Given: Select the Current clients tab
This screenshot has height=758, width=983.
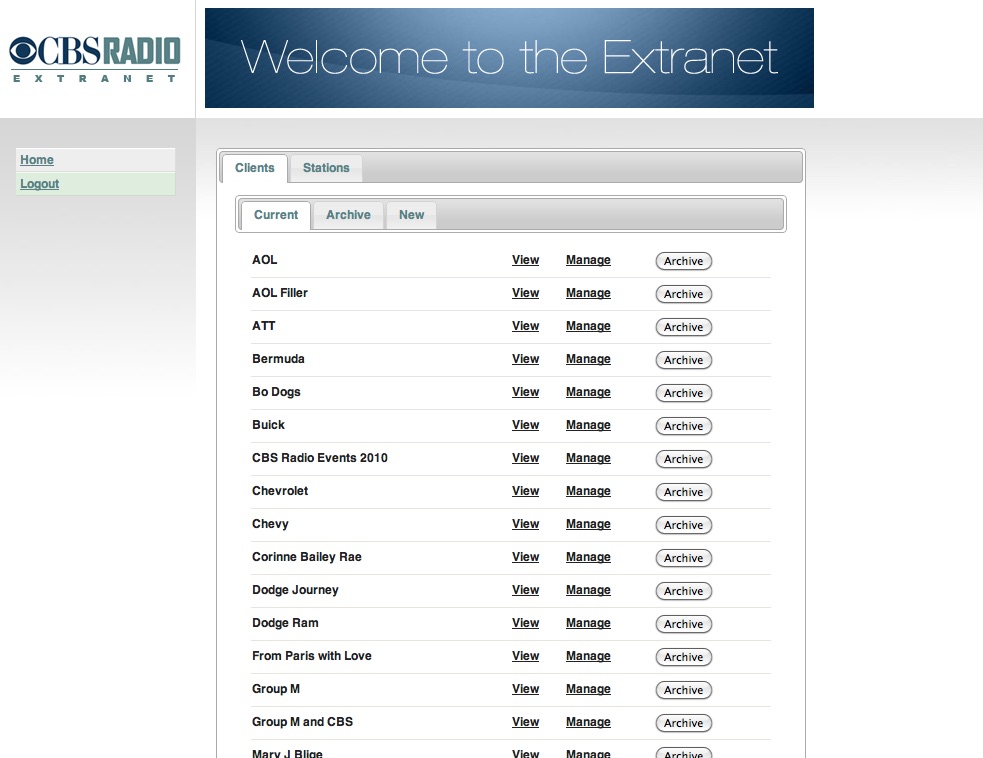Looking at the screenshot, I should (x=275, y=215).
